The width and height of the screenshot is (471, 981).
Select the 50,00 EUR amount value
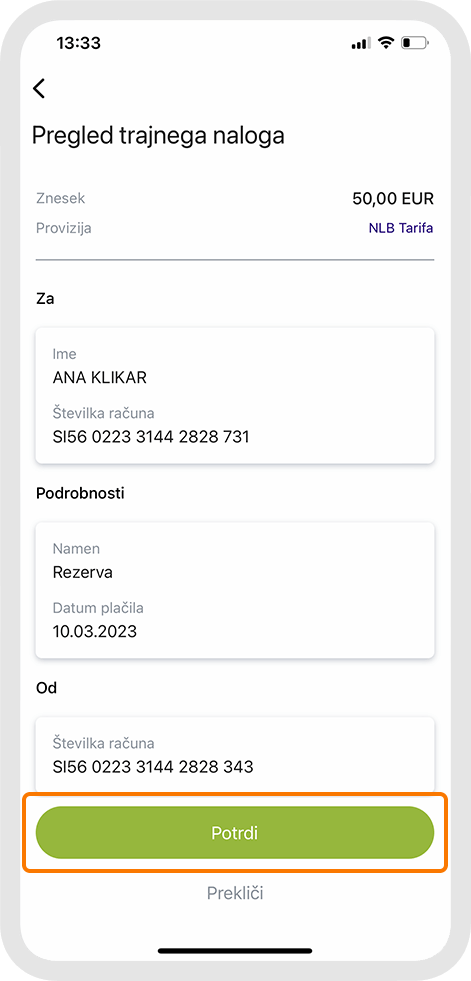(x=393, y=199)
